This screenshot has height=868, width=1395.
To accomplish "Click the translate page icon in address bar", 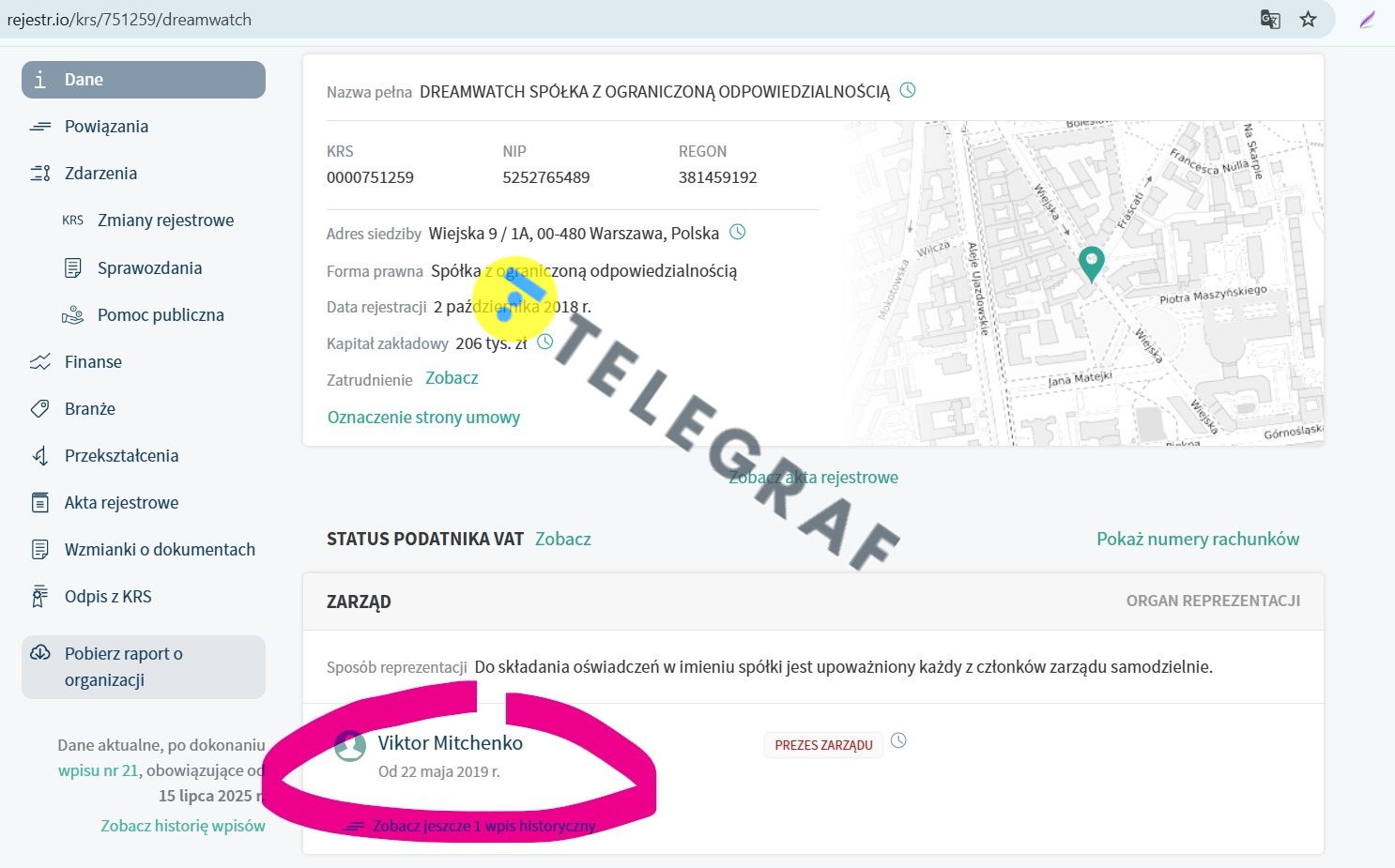I will 1270,20.
